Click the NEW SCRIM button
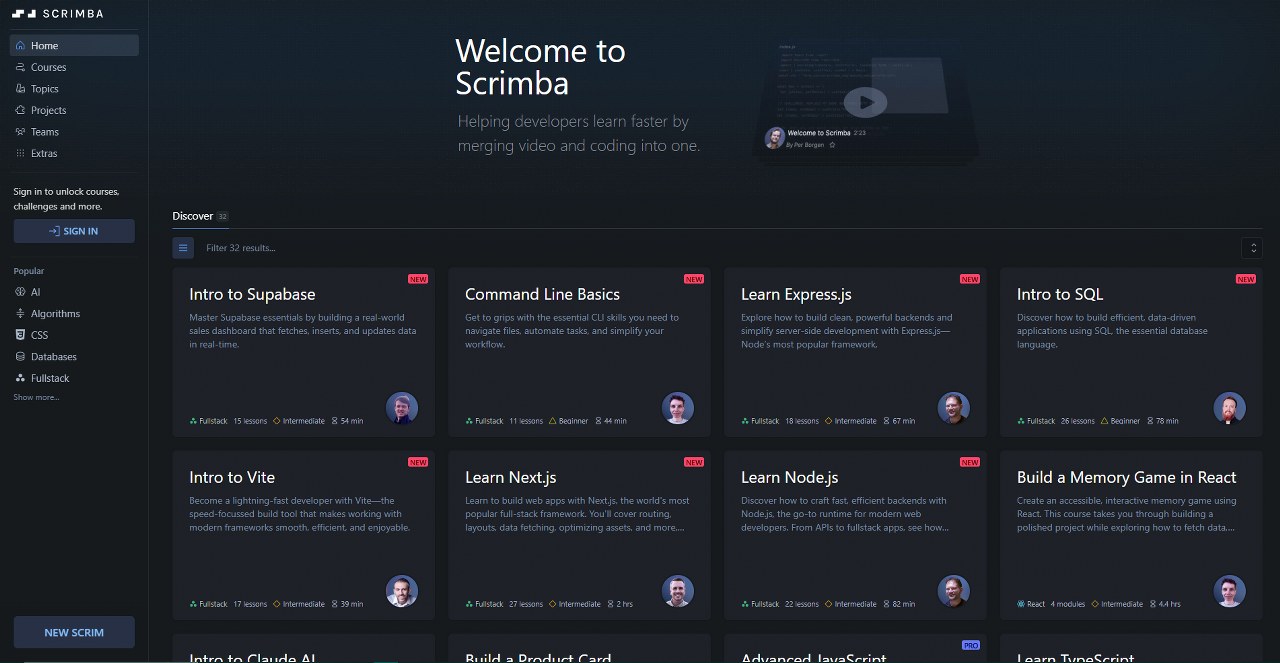The image size is (1280, 663). [x=74, y=632]
